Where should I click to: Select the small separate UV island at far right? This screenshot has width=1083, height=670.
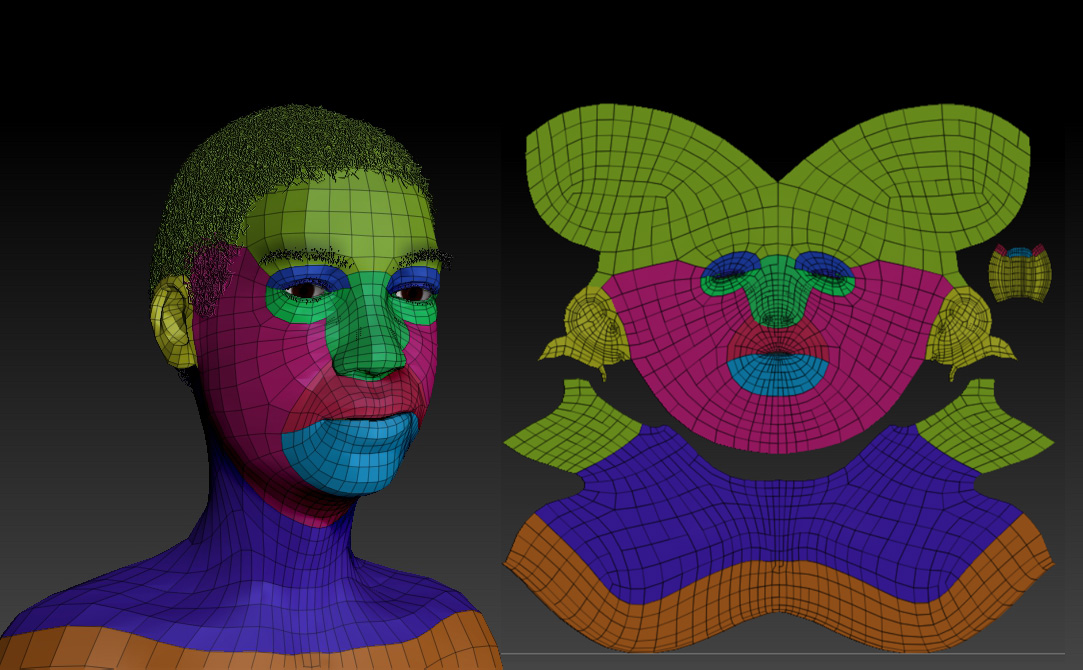pos(1019,273)
